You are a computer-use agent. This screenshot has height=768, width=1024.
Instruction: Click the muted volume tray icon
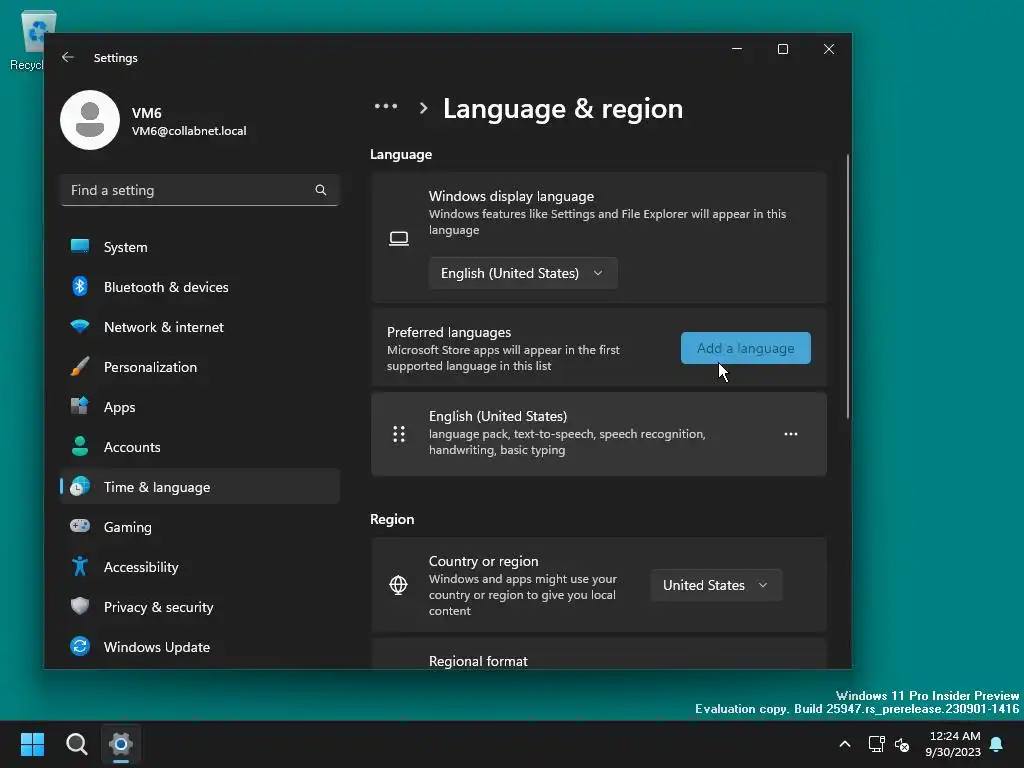[x=902, y=744]
